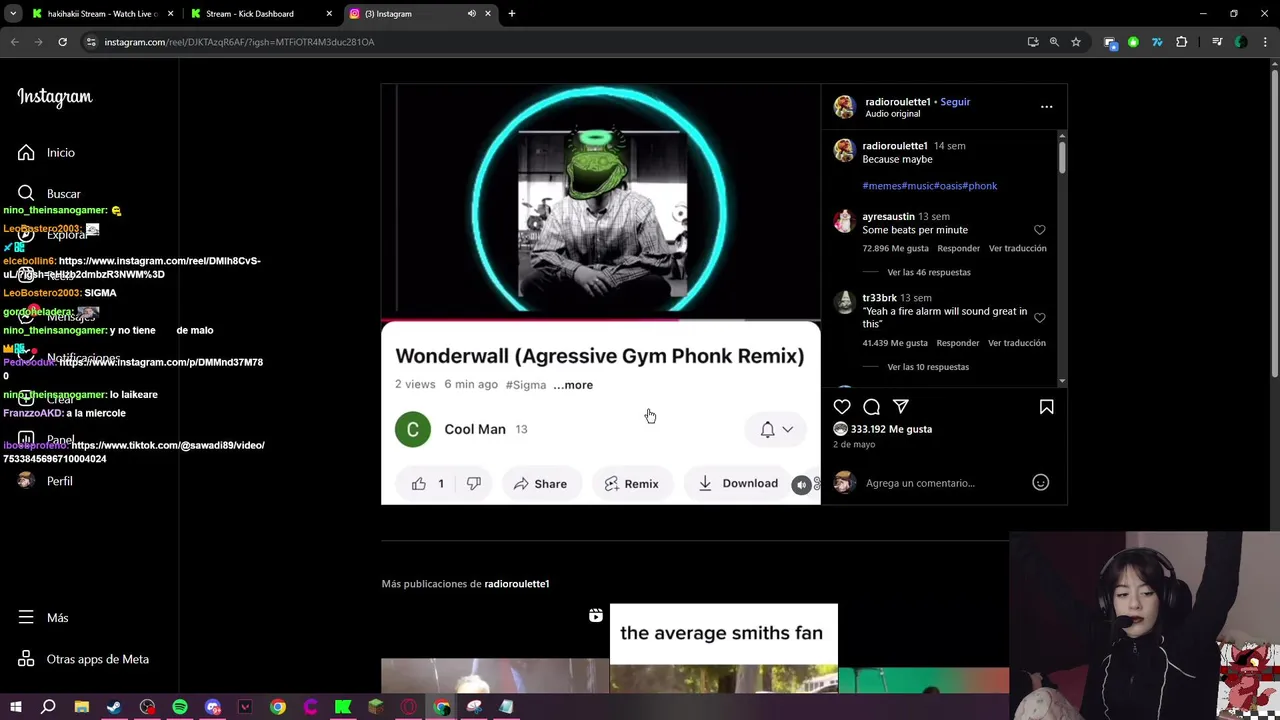The image size is (1280, 720).
Task: Click the comment bubble icon under the reel
Action: point(871,407)
